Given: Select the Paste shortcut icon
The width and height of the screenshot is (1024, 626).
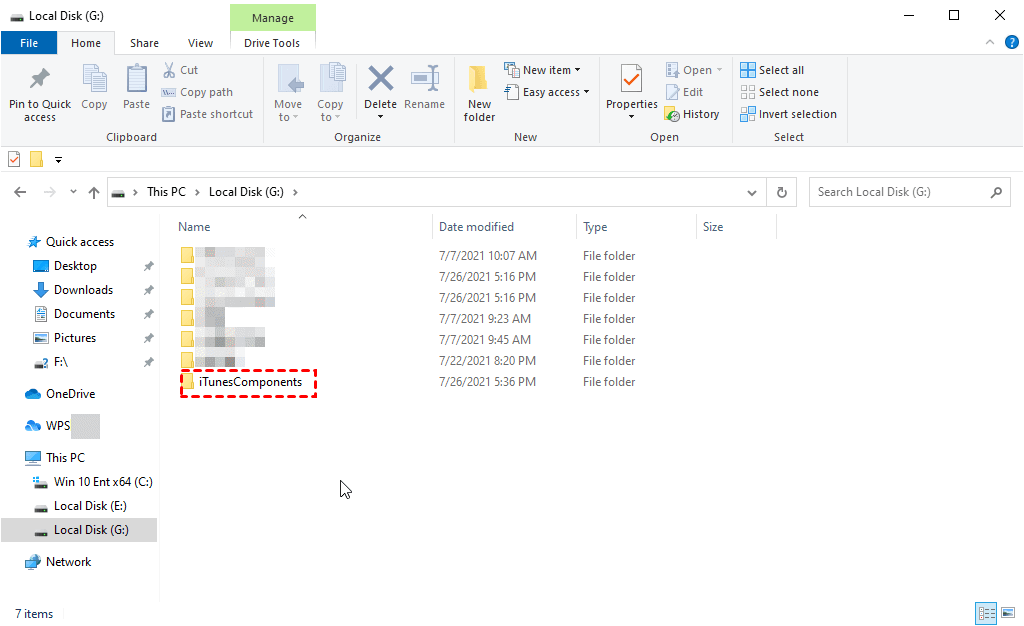Looking at the screenshot, I should click(207, 113).
